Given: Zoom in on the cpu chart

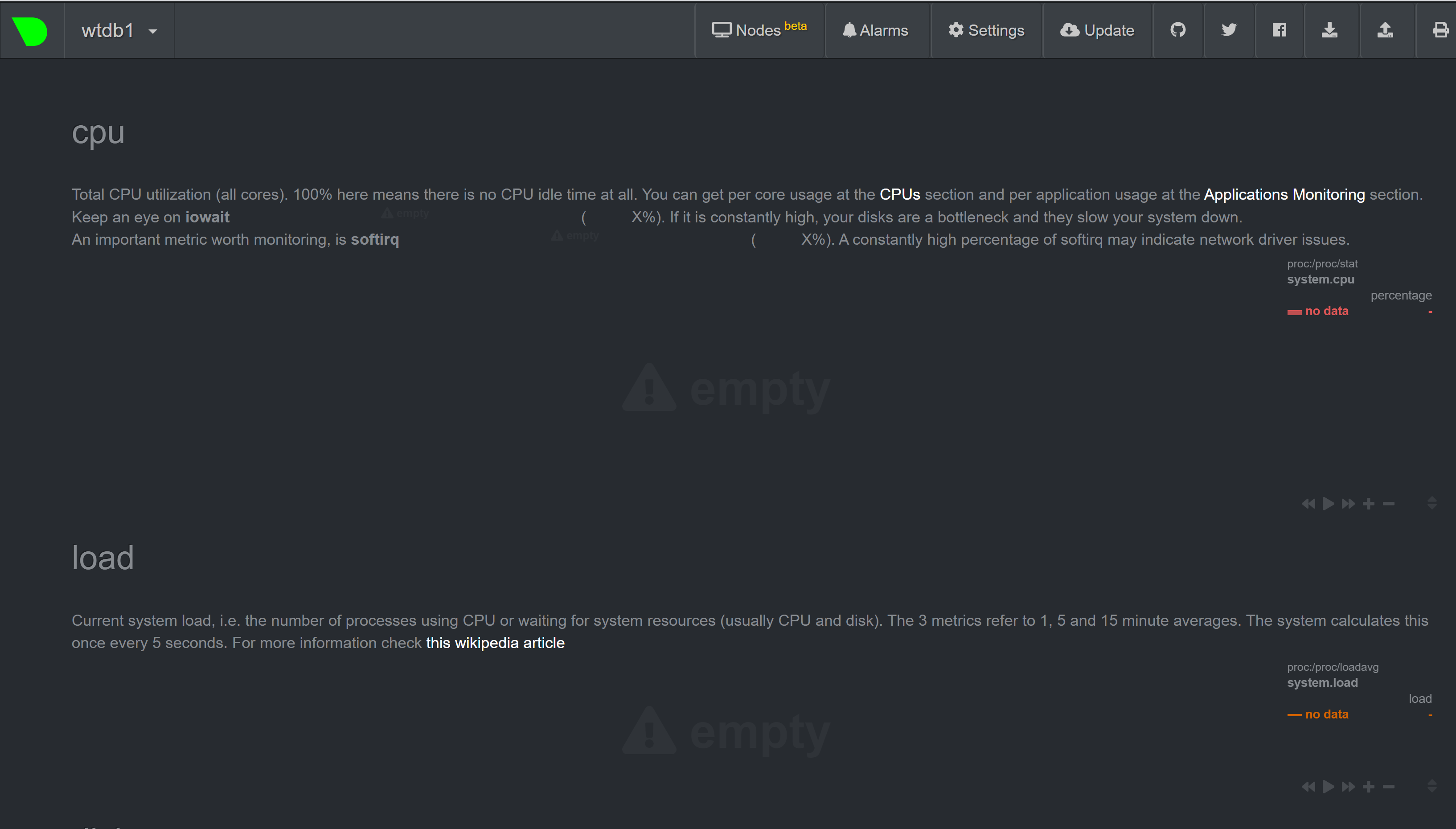Looking at the screenshot, I should pyautogui.click(x=1368, y=503).
